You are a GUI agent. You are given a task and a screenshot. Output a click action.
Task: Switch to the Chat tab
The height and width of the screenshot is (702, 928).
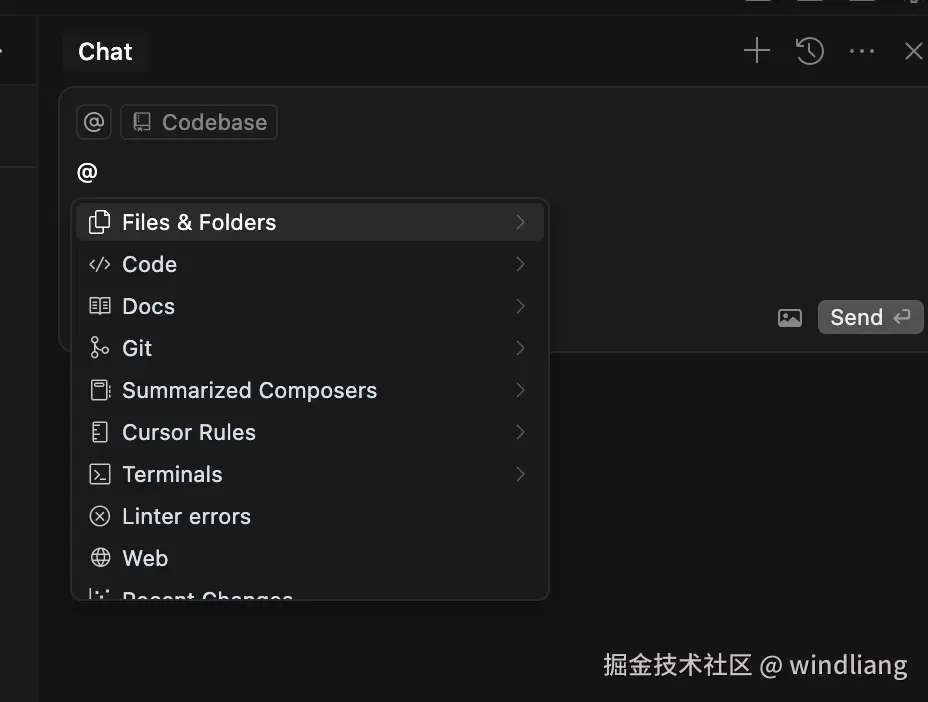(x=105, y=52)
